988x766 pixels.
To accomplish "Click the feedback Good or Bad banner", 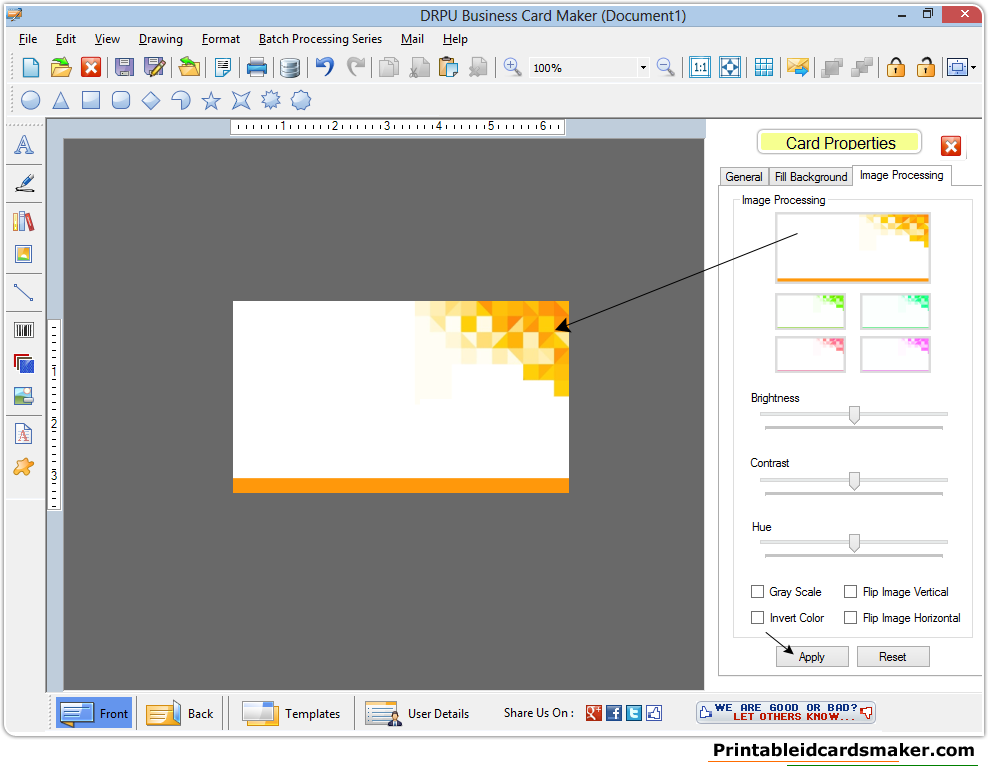I will (x=786, y=712).
